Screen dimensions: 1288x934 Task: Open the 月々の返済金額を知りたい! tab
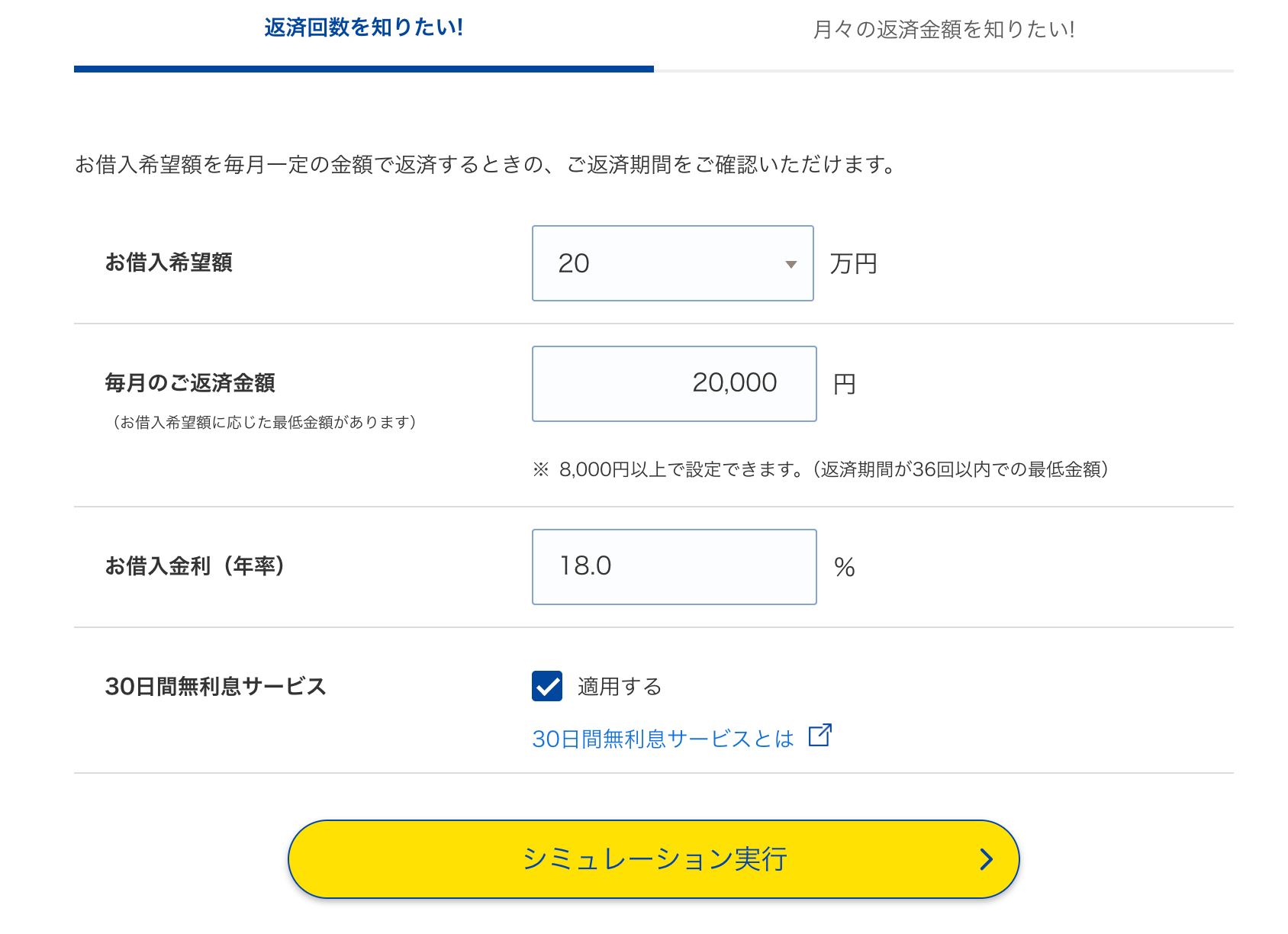943,30
